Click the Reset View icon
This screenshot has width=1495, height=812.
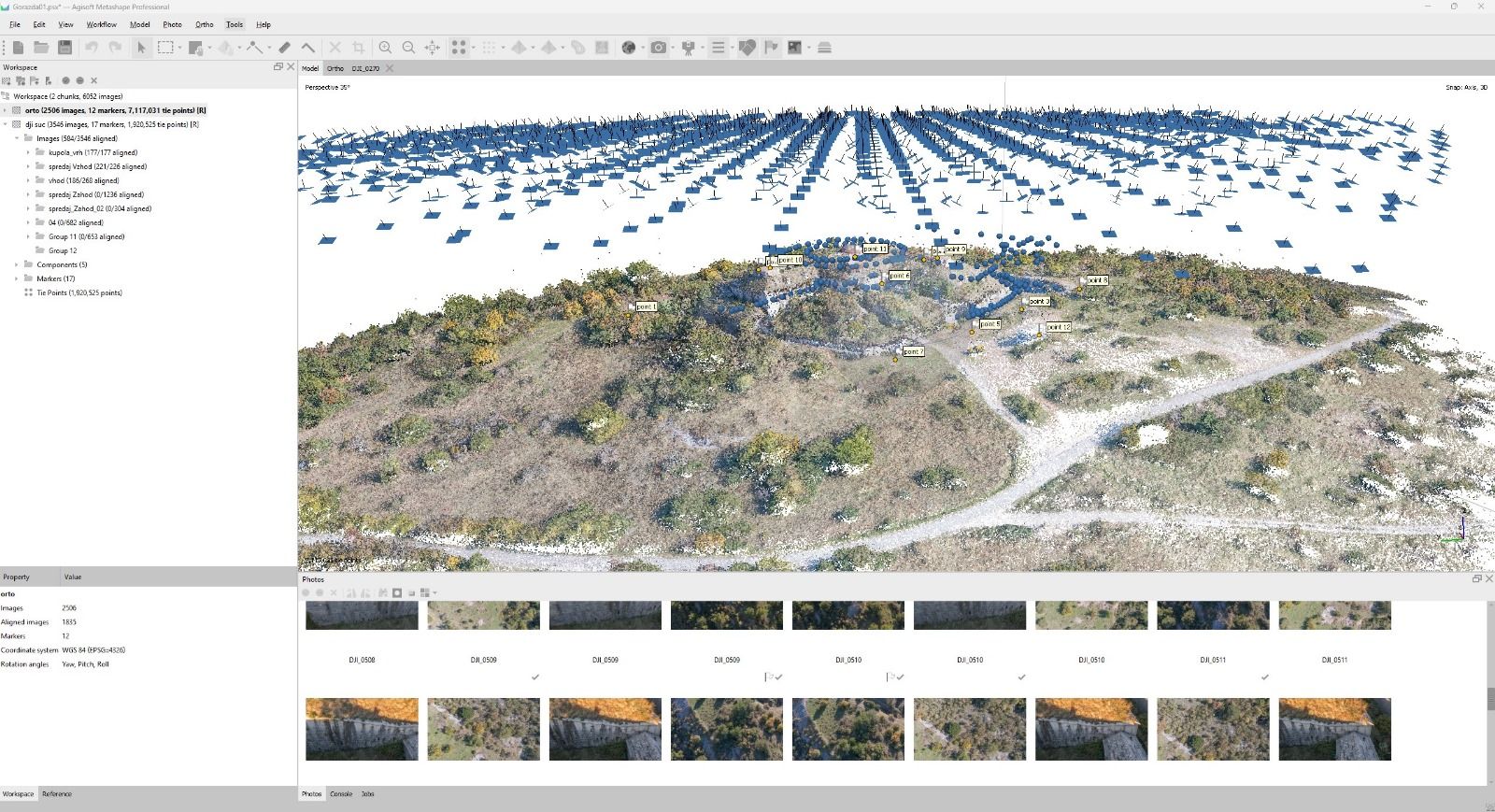[x=433, y=48]
